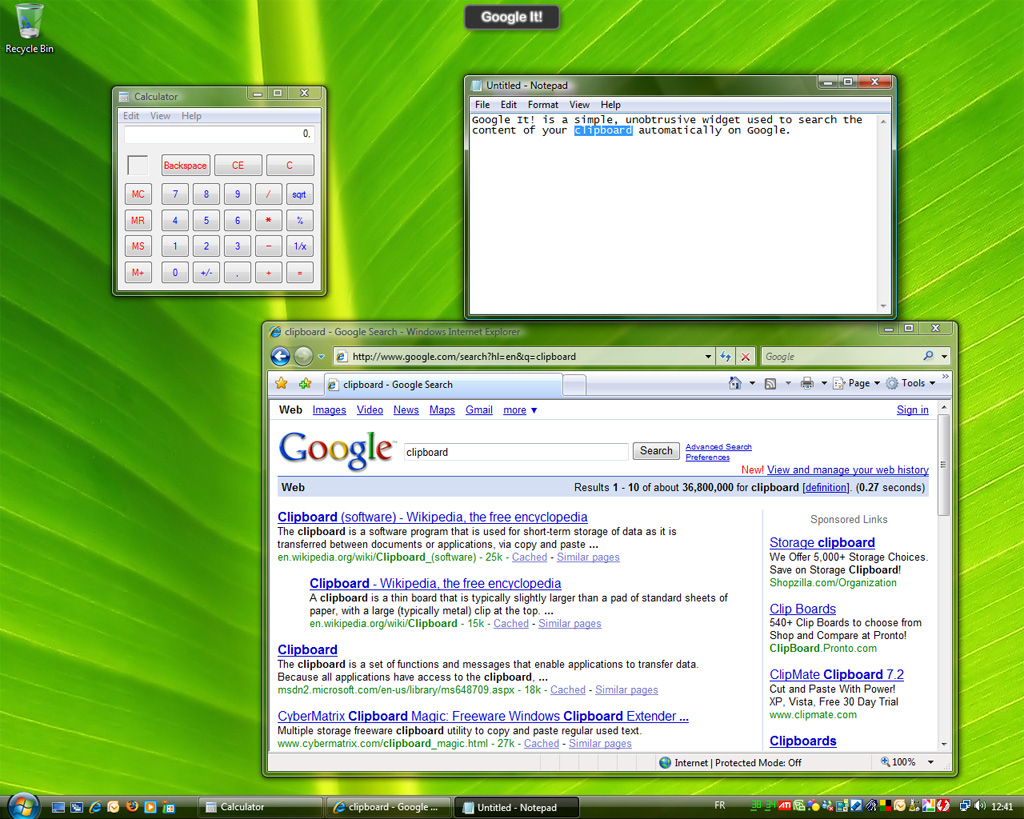This screenshot has width=1024, height=819.
Task: Click the Google search text box
Action: coord(516,452)
